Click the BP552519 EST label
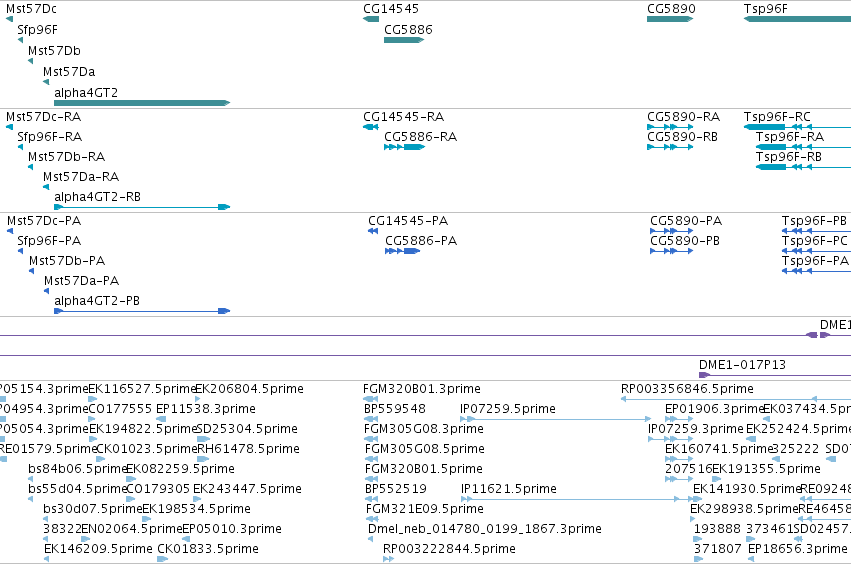This screenshot has height=564, width=851. pos(396,489)
